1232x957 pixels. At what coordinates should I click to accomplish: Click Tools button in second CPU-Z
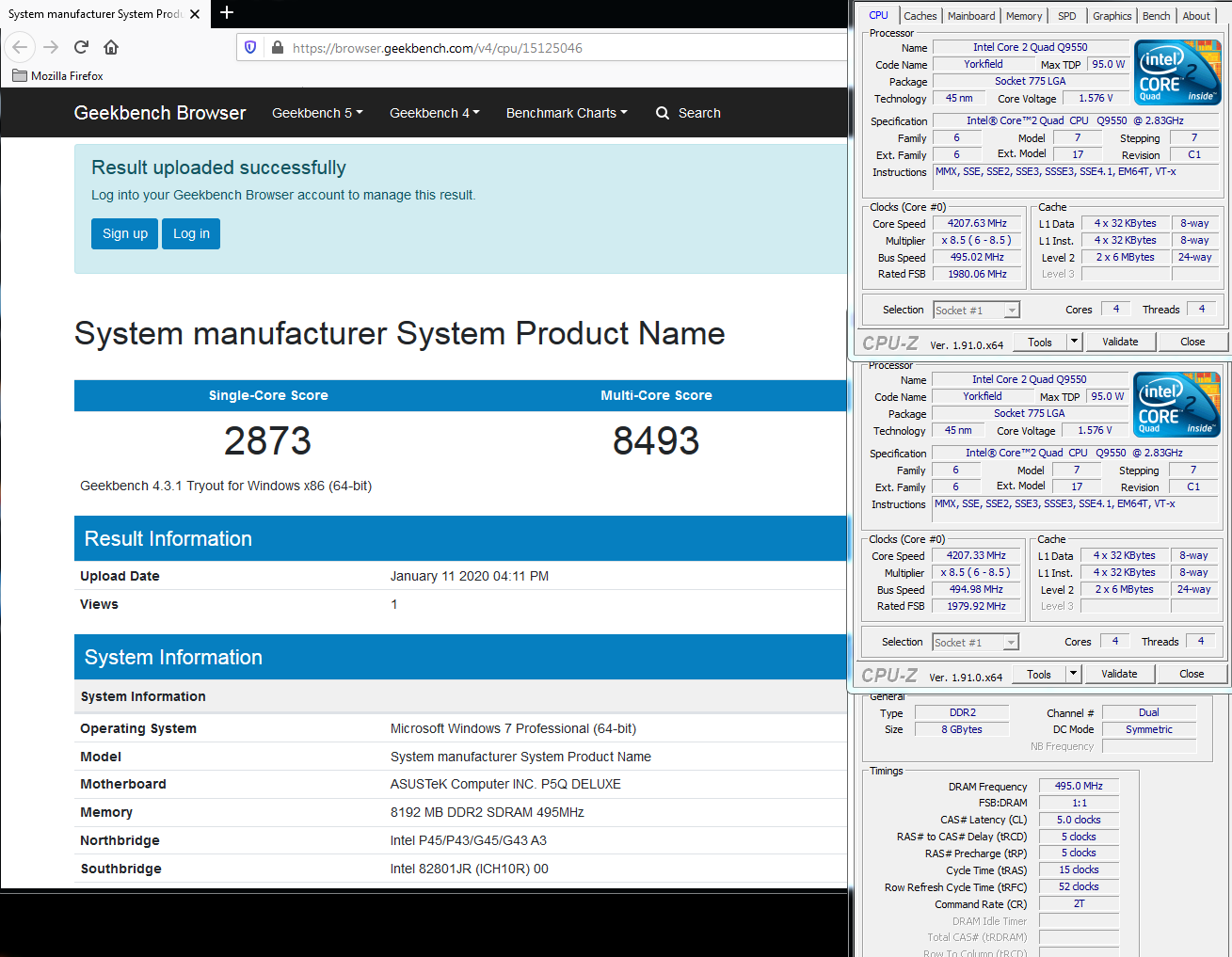pyautogui.click(x=1039, y=674)
